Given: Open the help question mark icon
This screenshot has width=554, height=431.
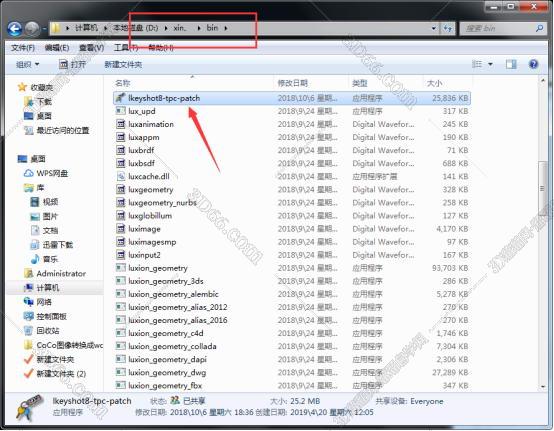Looking at the screenshot, I should pyautogui.click(x=534, y=64).
